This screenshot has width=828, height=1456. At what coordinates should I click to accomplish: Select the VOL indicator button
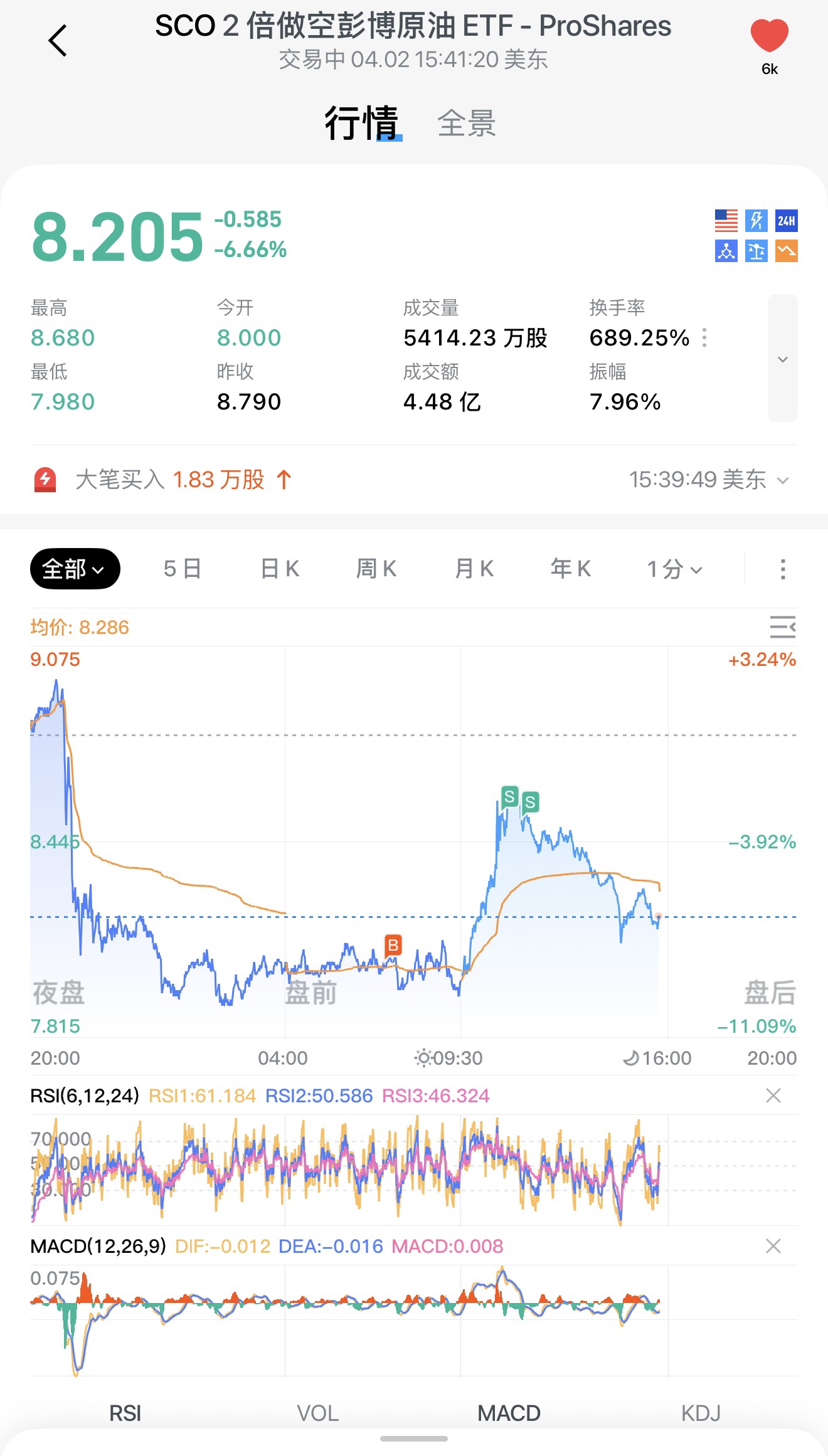click(x=317, y=1413)
